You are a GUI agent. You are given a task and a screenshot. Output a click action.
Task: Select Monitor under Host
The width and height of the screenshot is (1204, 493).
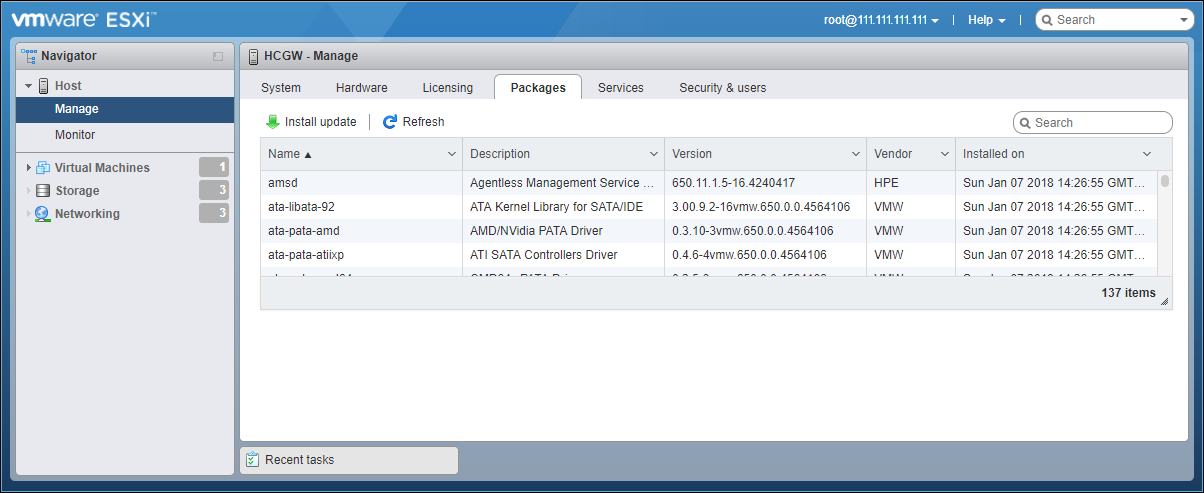click(x=126, y=135)
